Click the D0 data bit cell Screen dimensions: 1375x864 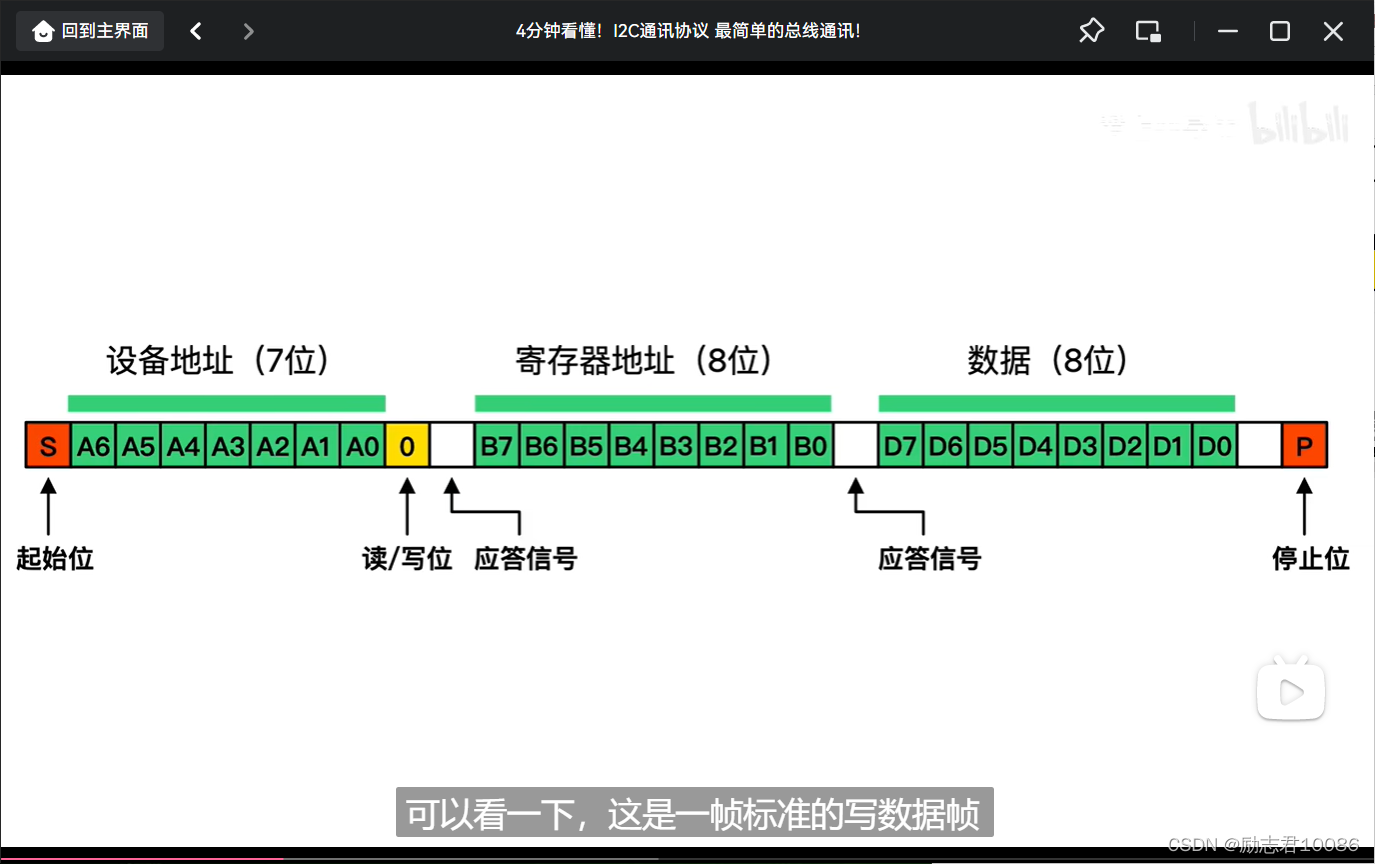tap(1214, 445)
